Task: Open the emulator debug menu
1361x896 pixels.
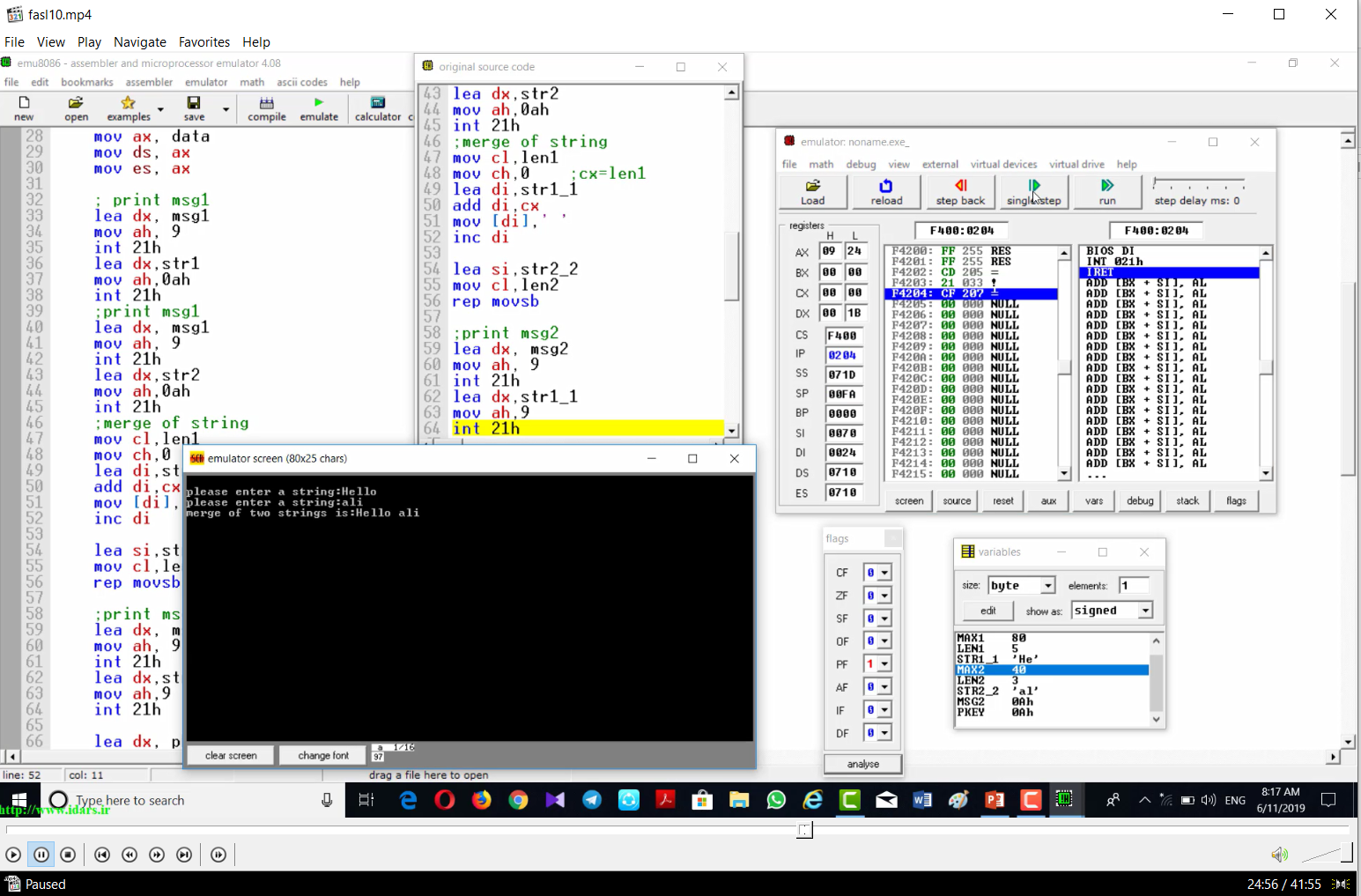Action: [861, 165]
